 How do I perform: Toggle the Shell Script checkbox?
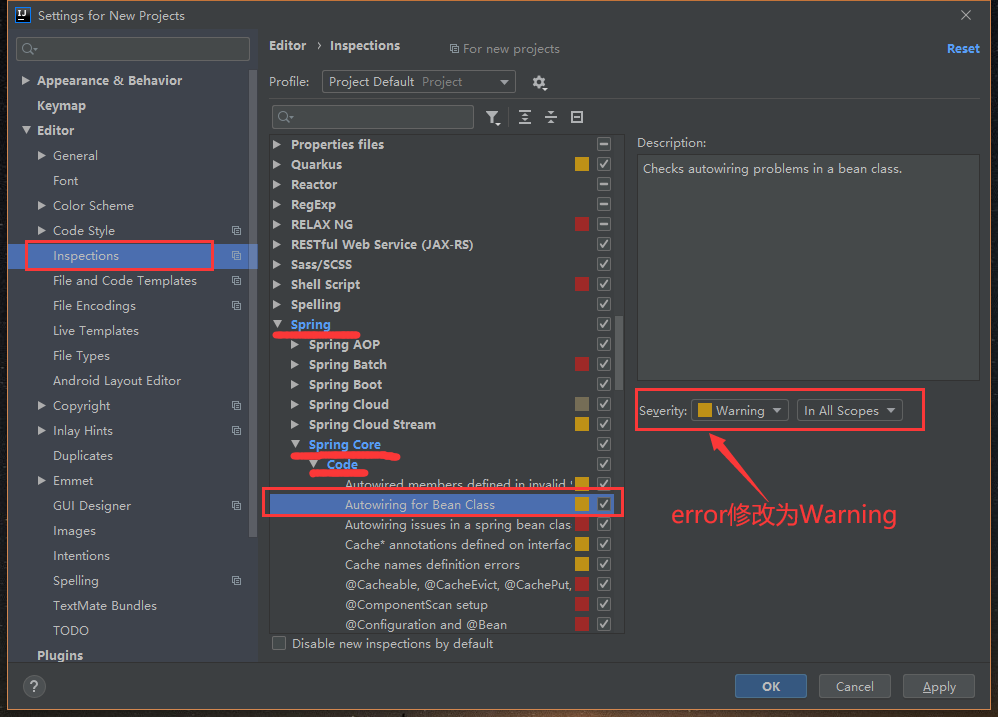coord(604,284)
